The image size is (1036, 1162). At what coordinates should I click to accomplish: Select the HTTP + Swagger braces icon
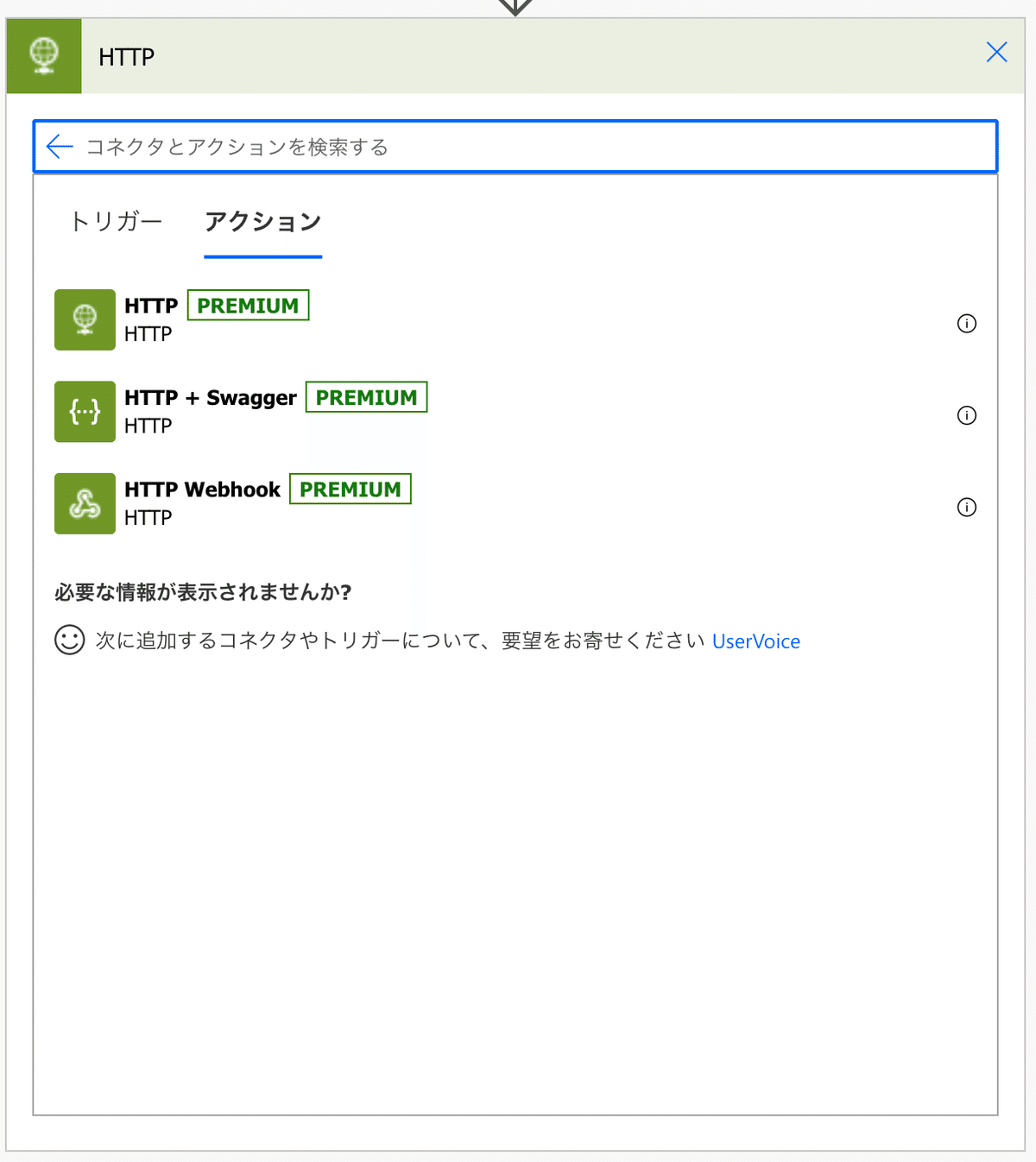[x=85, y=412]
